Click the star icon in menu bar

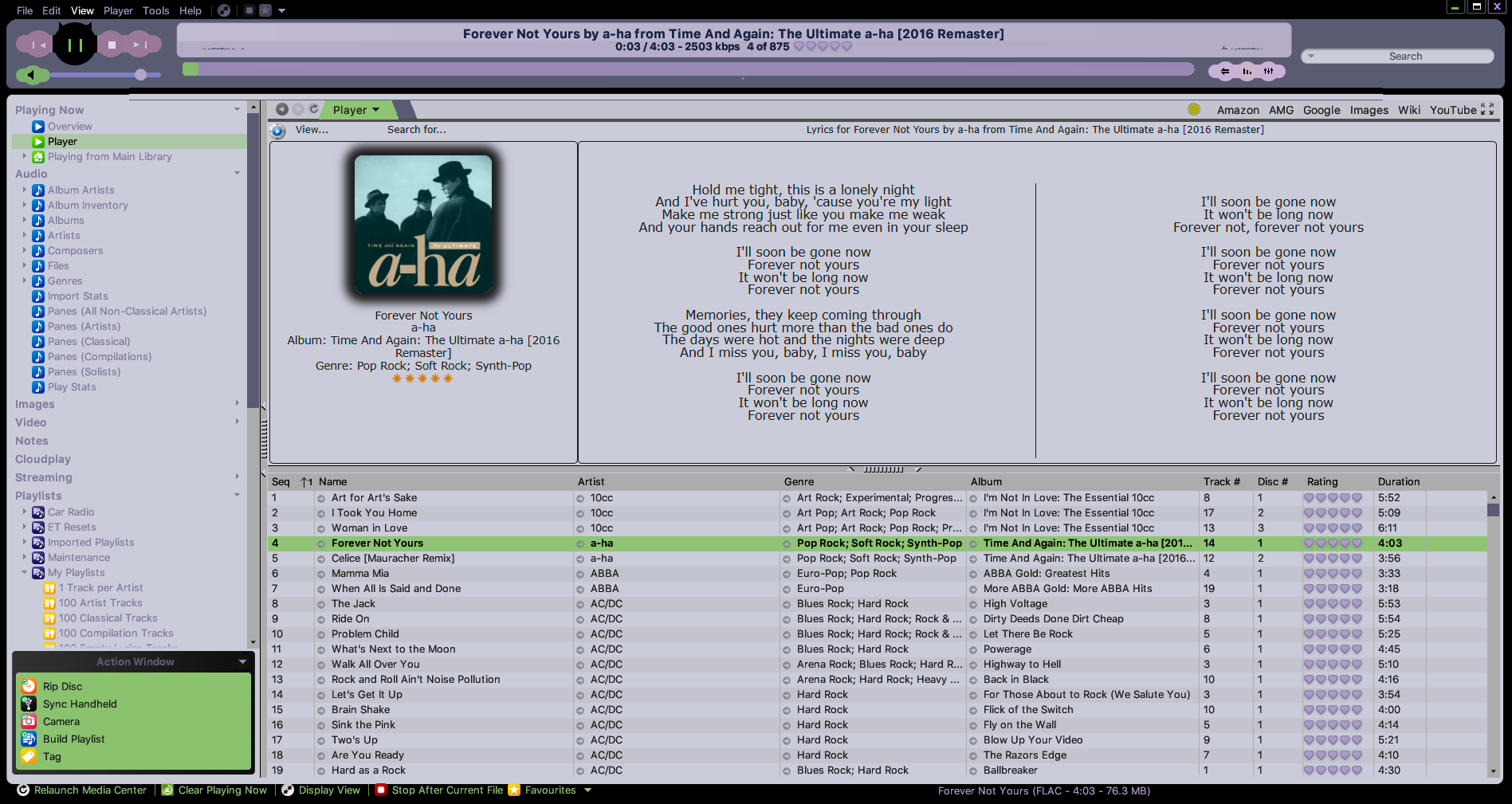(265, 10)
